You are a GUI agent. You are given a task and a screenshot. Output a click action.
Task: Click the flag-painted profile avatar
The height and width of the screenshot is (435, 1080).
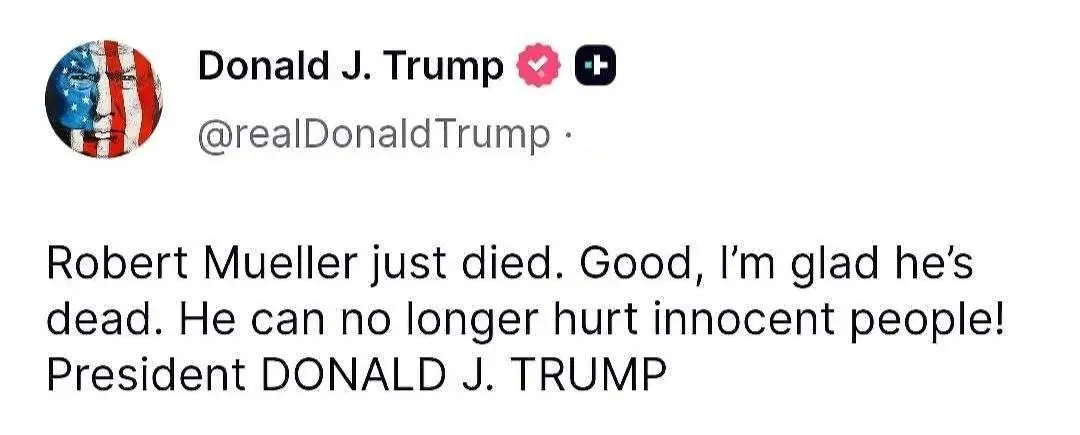[x=105, y=99]
